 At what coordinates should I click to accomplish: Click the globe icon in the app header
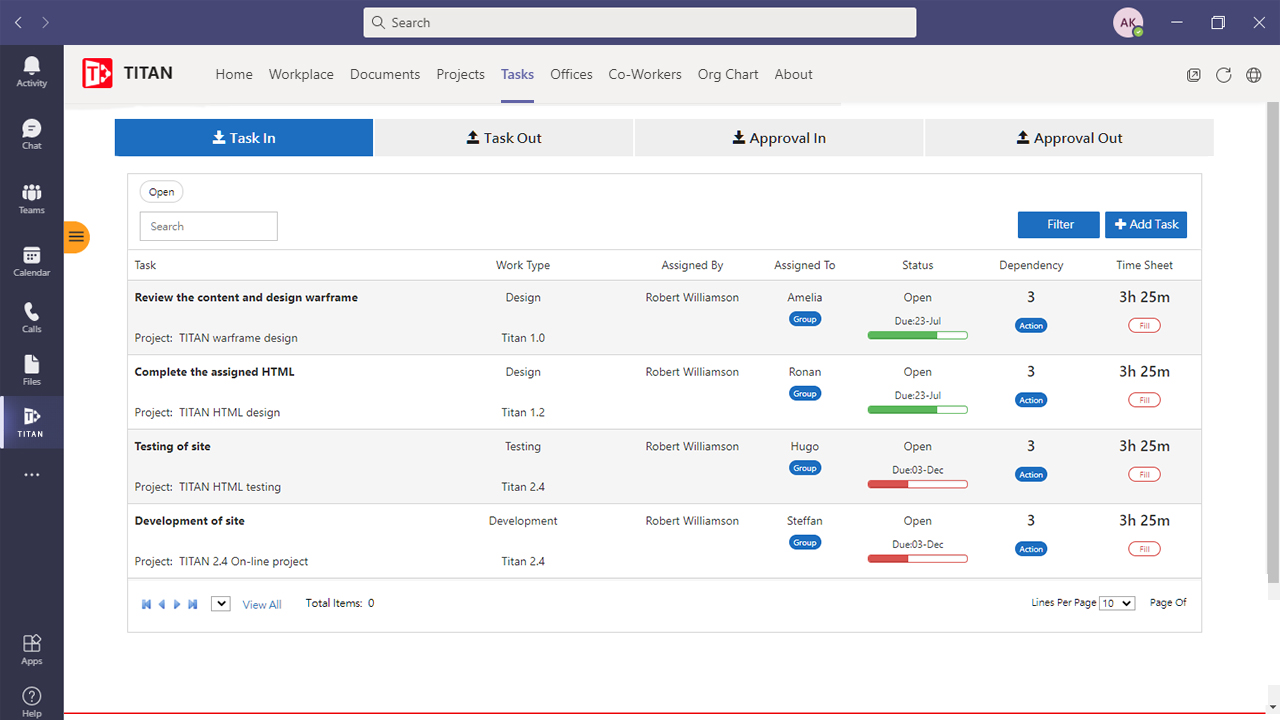pos(1253,74)
